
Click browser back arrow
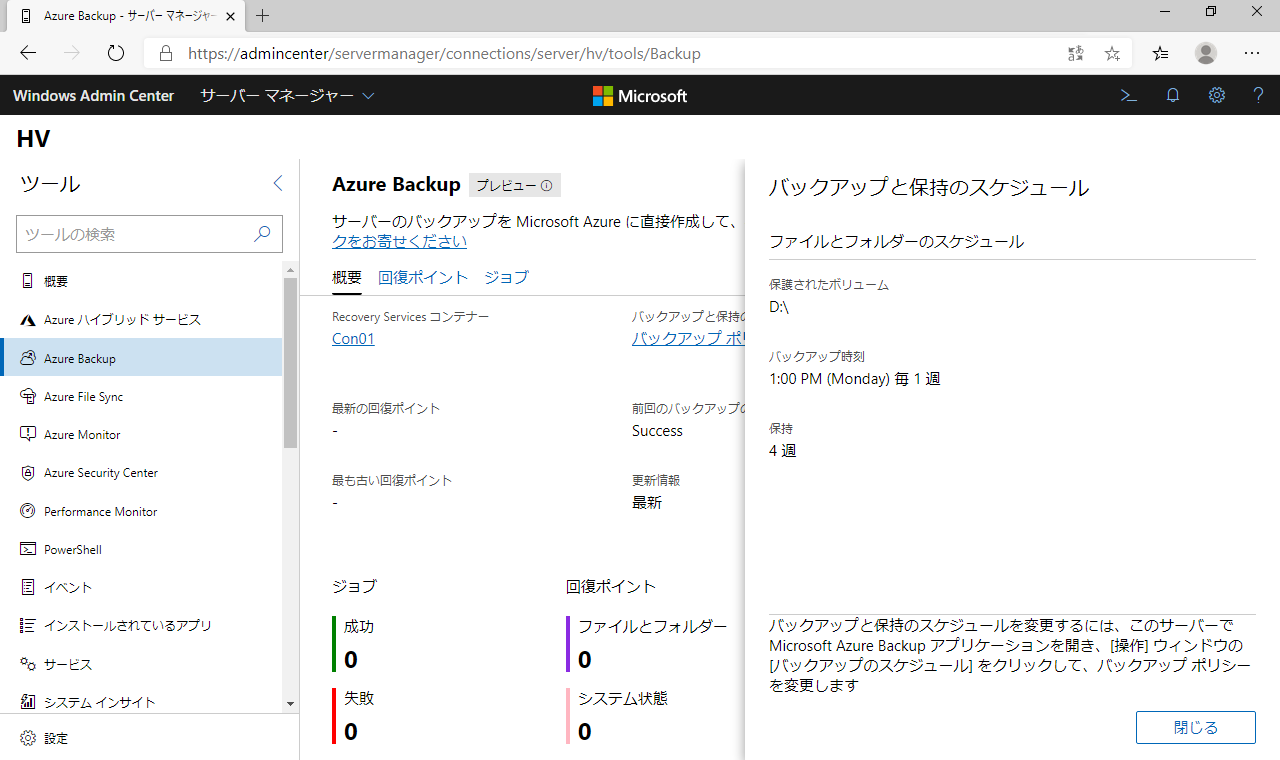click(28, 54)
